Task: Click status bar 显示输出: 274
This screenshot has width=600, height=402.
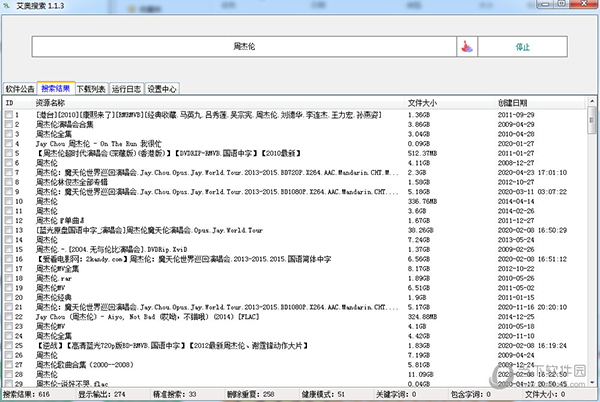Action: click(x=102, y=394)
